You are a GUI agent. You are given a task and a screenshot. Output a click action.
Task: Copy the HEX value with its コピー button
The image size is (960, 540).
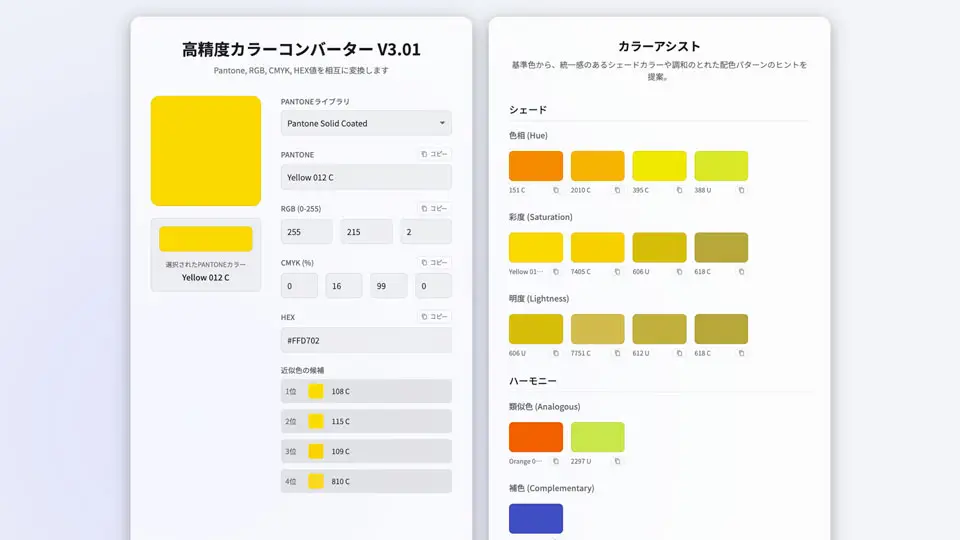click(434, 317)
